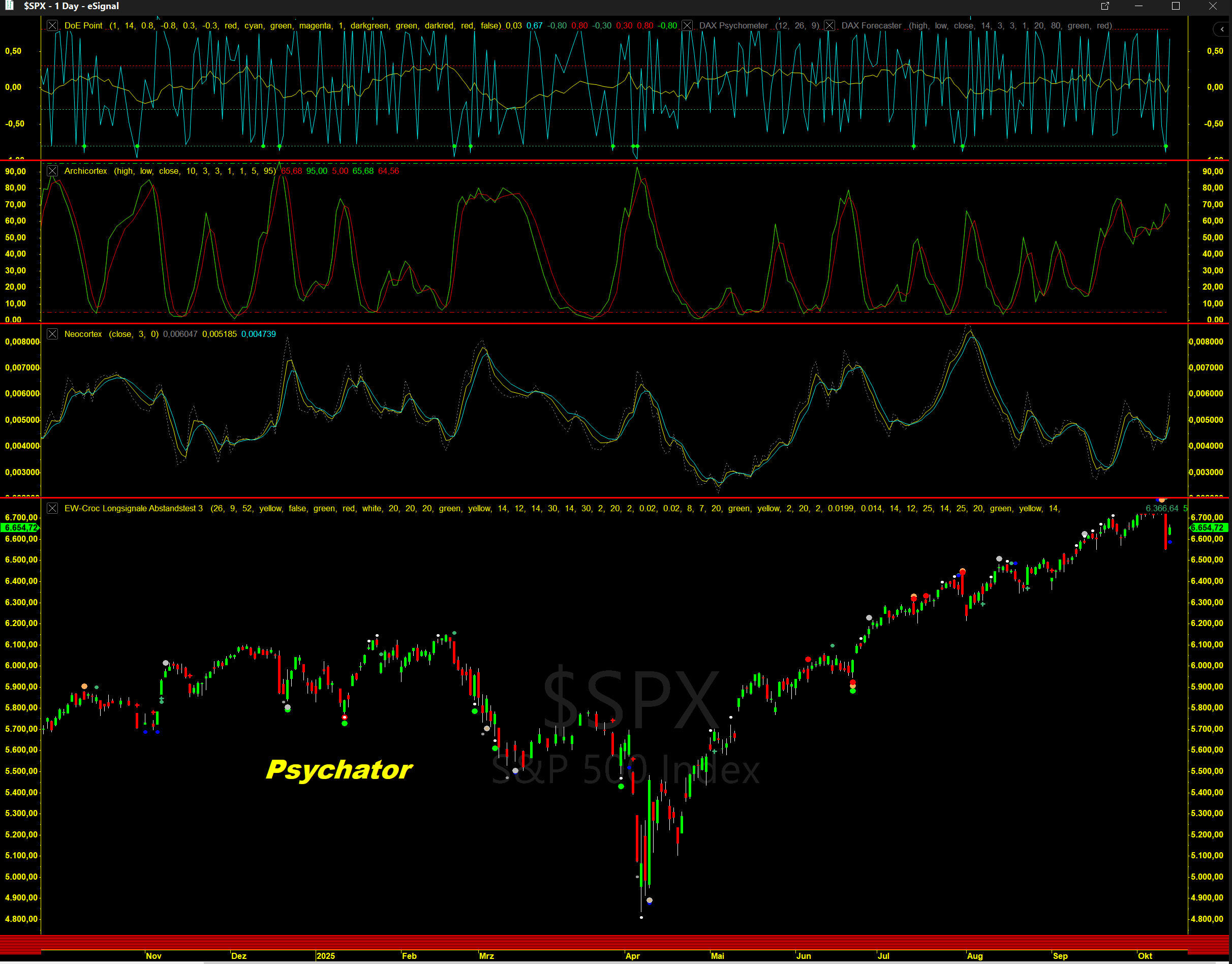Click the 2025 marker on time axis

[326, 956]
